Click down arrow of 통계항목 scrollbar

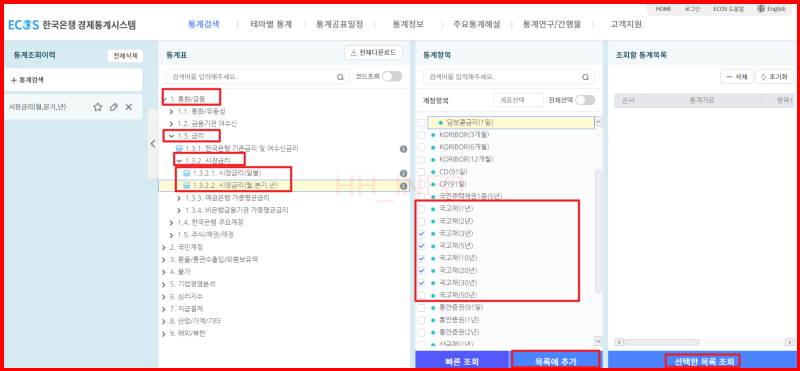[598, 340]
